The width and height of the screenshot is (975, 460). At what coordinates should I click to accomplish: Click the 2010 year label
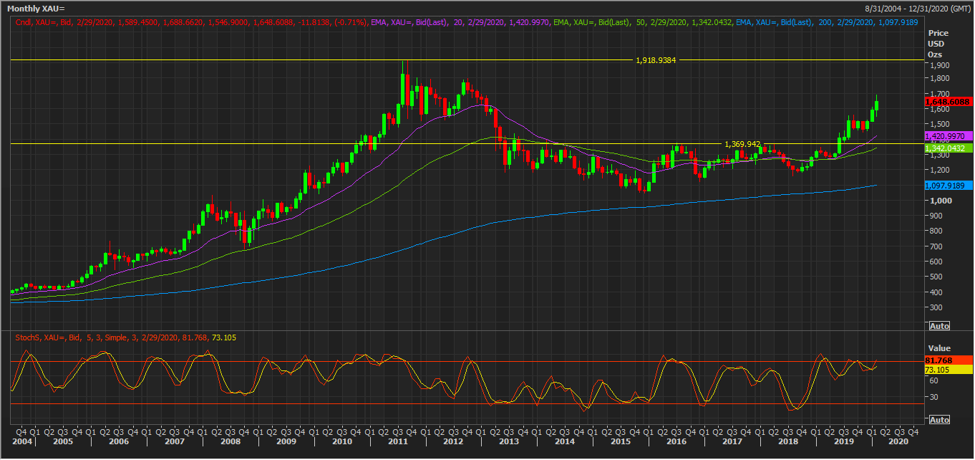click(341, 441)
